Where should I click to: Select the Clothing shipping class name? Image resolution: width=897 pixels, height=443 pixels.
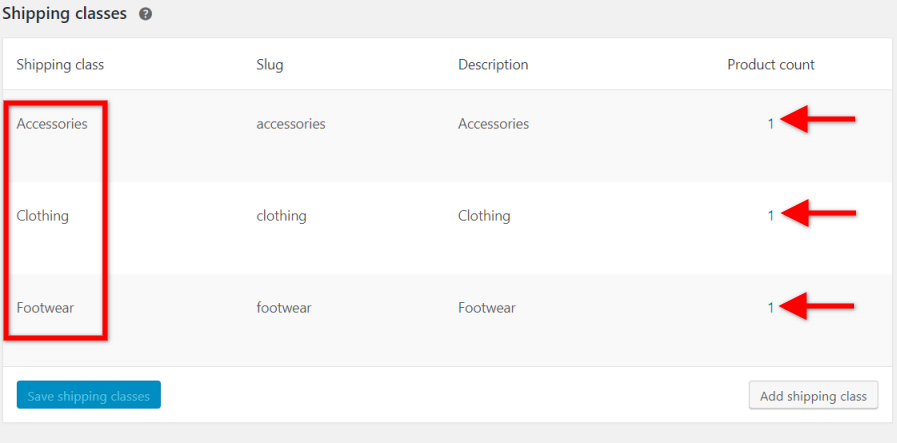click(42, 216)
